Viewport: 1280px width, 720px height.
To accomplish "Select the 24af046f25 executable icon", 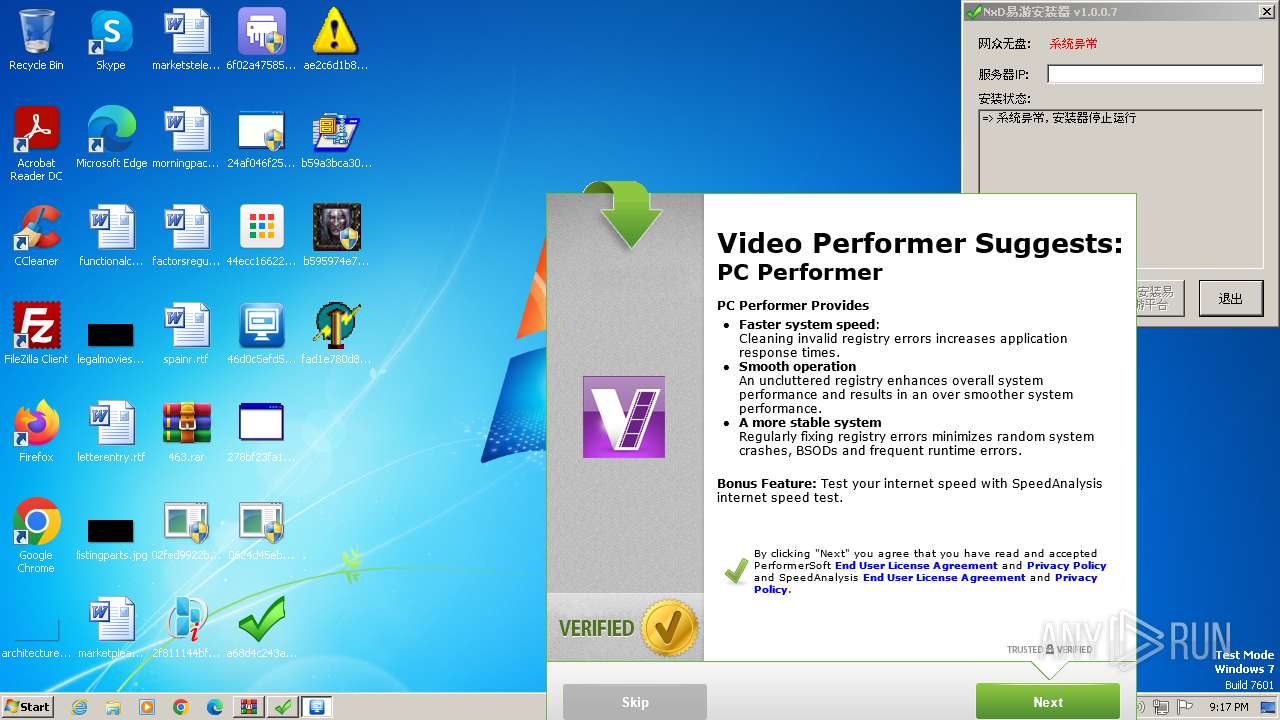I will 261,137.
